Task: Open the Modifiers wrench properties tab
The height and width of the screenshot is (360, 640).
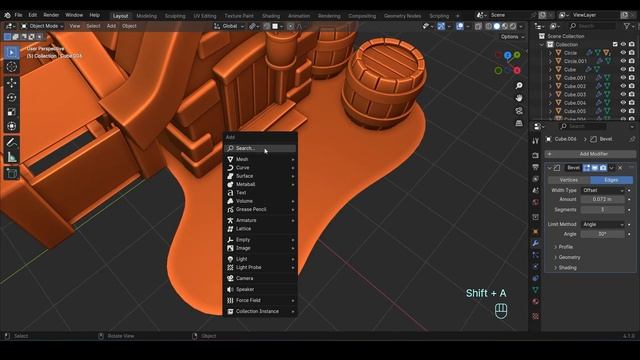Action: point(536,243)
